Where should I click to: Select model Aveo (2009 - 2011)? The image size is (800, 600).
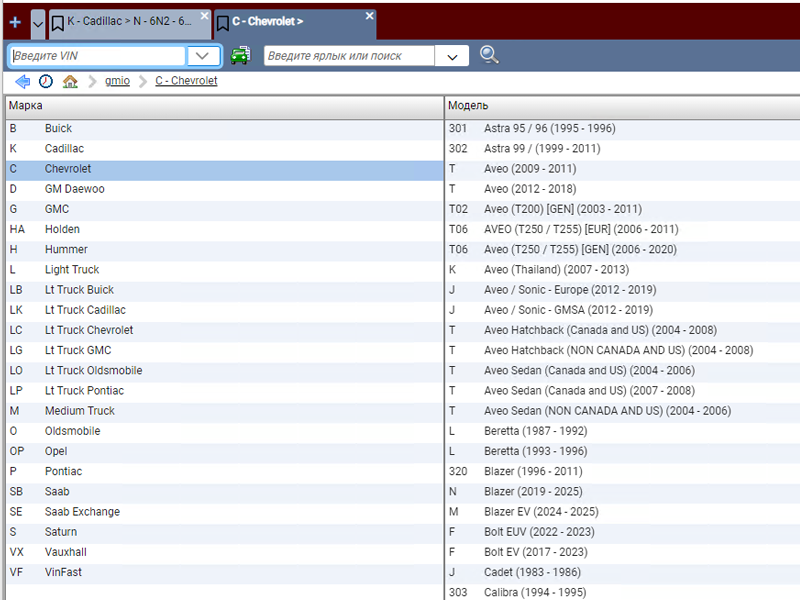(x=622, y=169)
